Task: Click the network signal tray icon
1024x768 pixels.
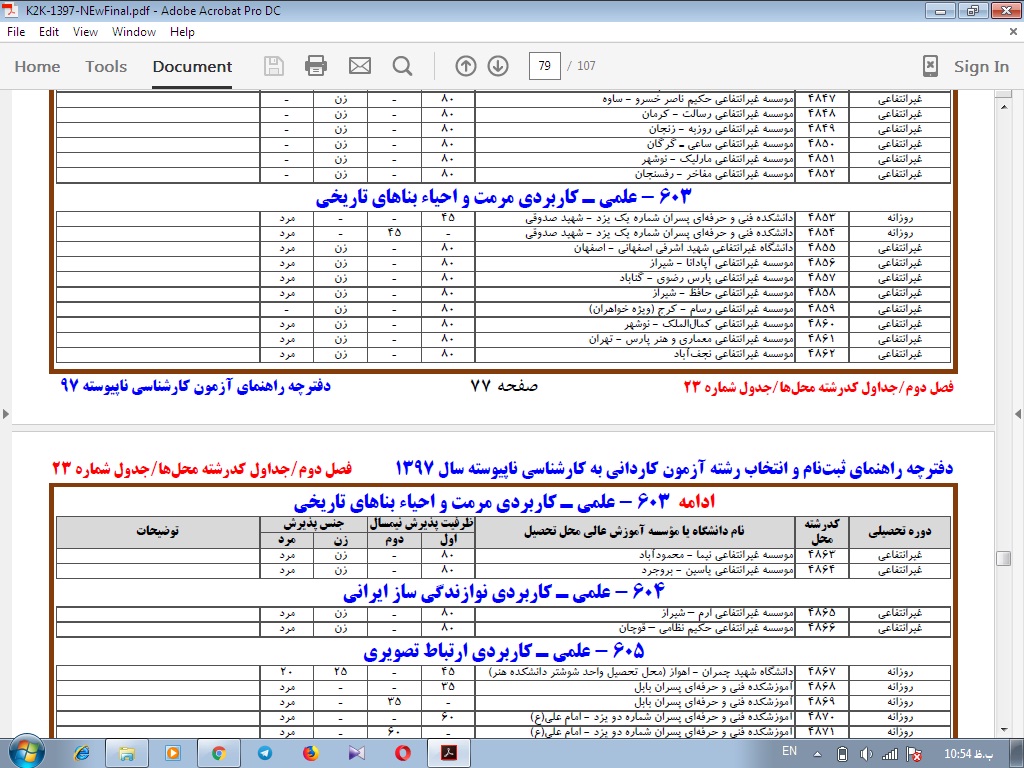Action: pos(889,754)
